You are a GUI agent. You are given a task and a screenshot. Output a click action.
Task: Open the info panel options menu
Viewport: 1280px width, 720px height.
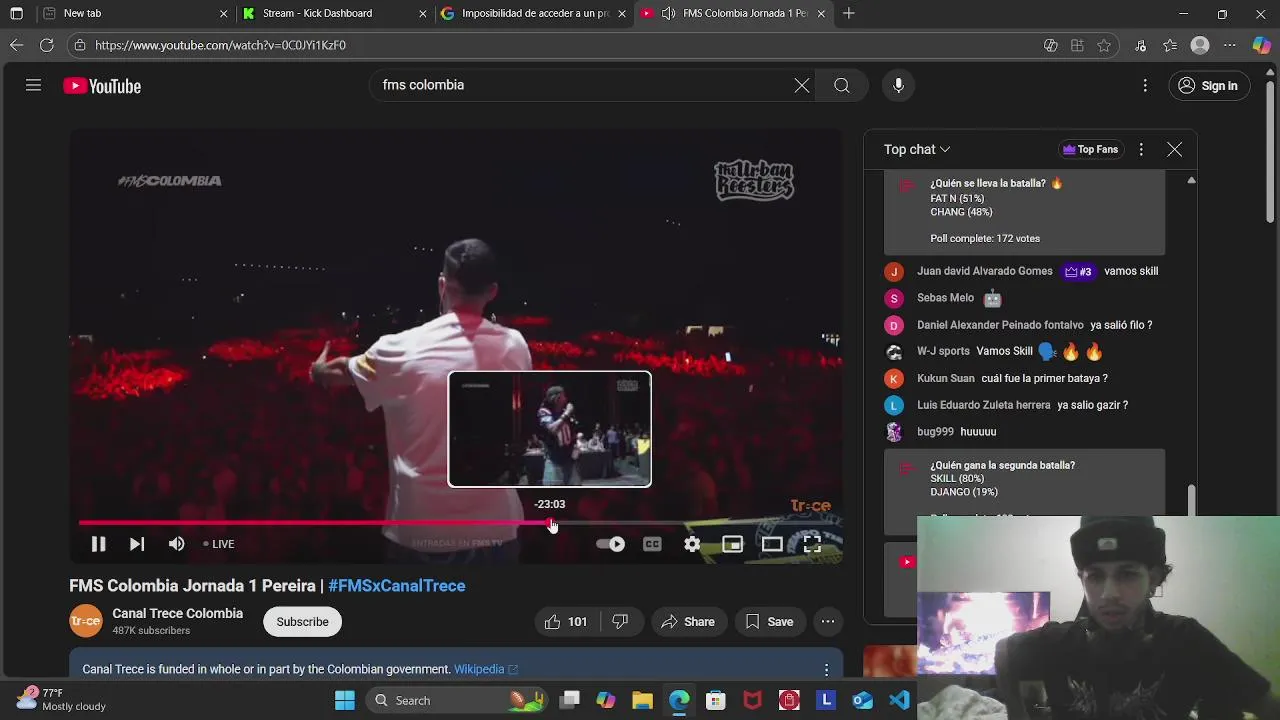pyautogui.click(x=826, y=669)
